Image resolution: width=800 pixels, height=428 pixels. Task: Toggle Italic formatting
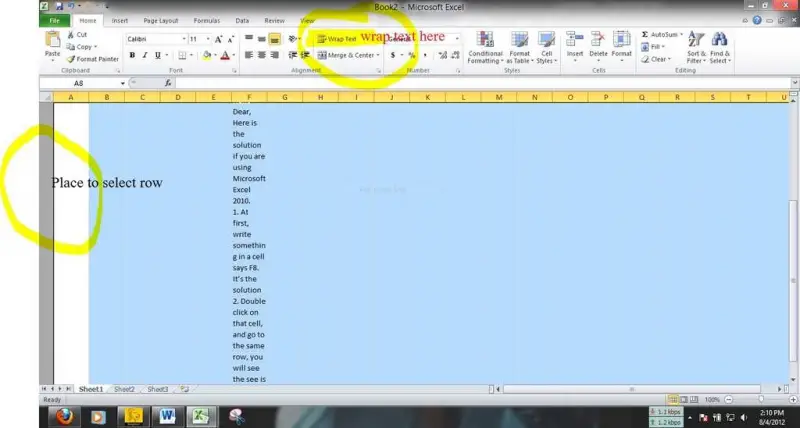[x=145, y=55]
